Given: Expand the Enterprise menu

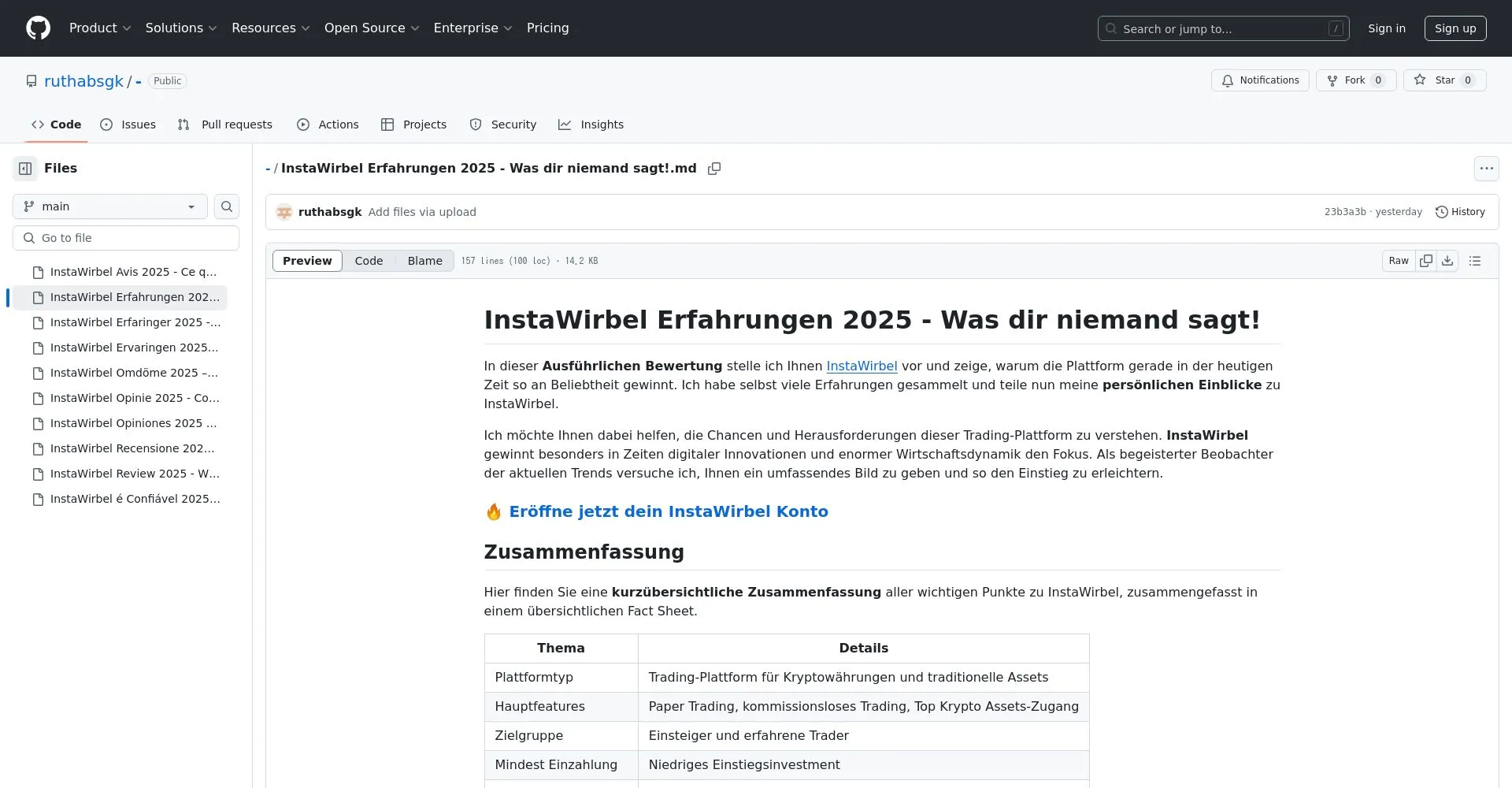Looking at the screenshot, I should [x=472, y=28].
